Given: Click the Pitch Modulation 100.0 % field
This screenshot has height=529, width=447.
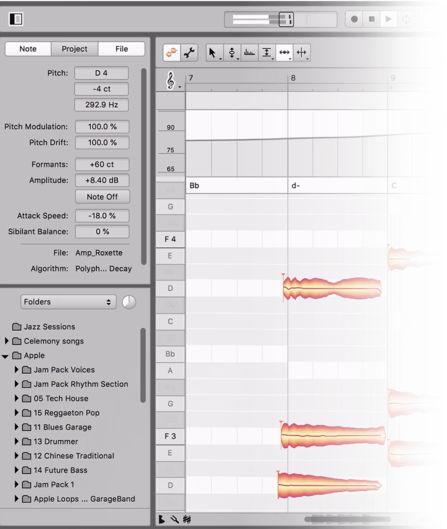Looking at the screenshot, I should click(102, 127).
